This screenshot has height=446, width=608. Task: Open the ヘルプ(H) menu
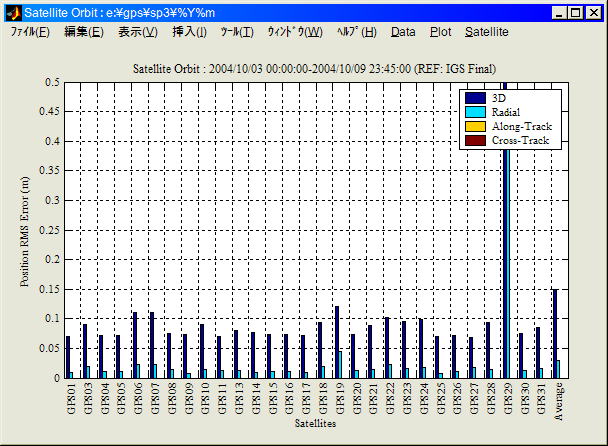(x=357, y=32)
